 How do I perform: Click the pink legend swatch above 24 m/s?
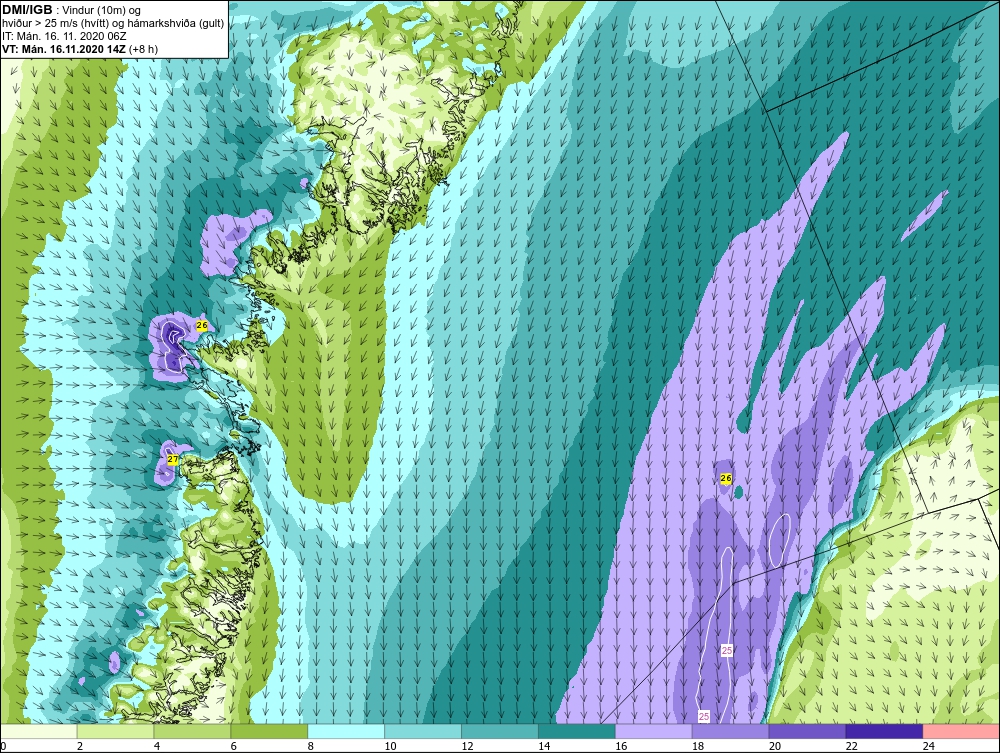click(x=961, y=731)
